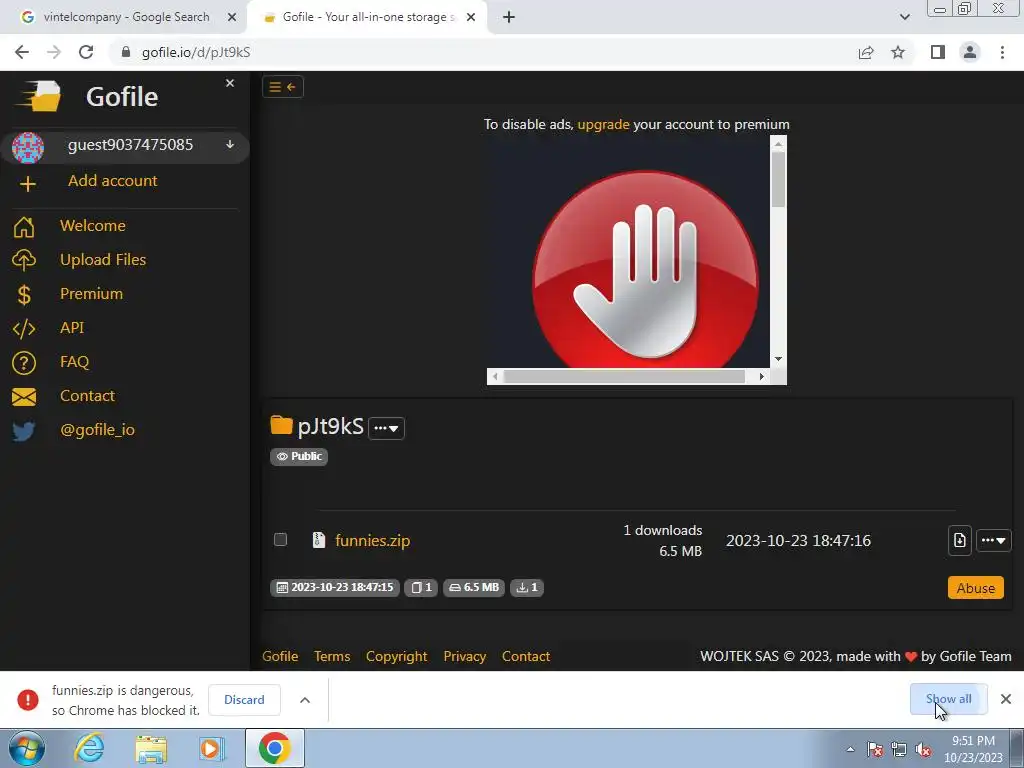Open the Privacy footer link
The width and height of the screenshot is (1024, 768).
[464, 656]
